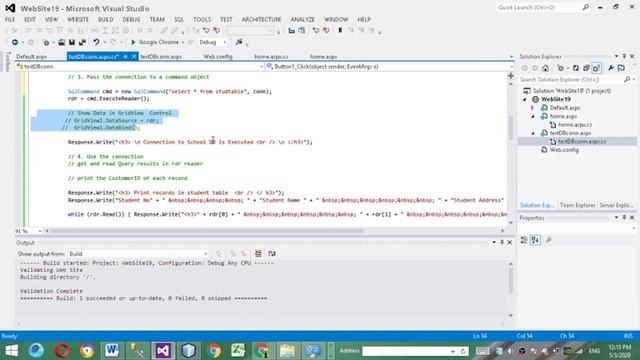Screen dimensions: 640x360
Task: Click the Search Solution Explorer input field
Action: (x=571, y=80)
